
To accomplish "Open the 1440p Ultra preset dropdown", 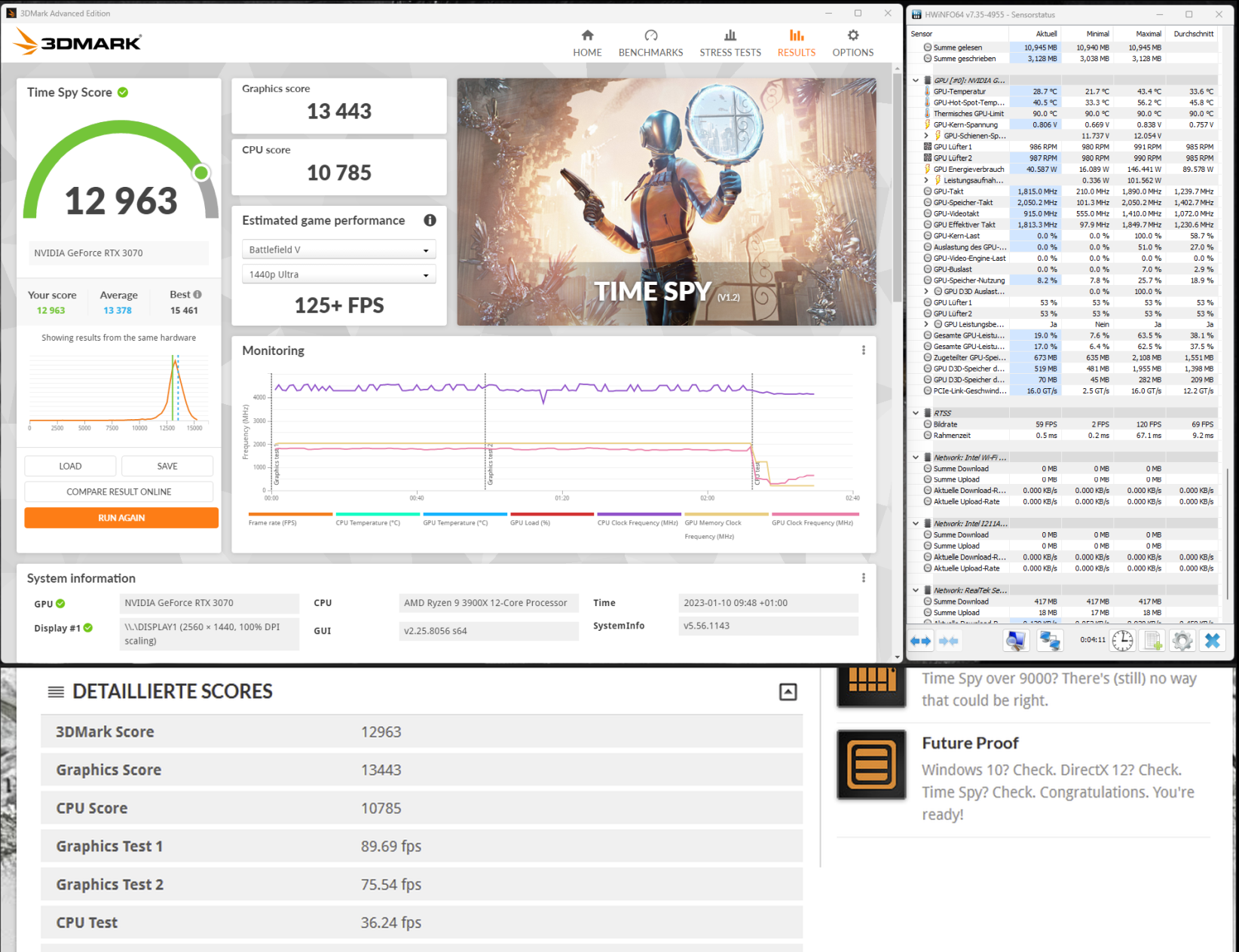I will coord(338,274).
